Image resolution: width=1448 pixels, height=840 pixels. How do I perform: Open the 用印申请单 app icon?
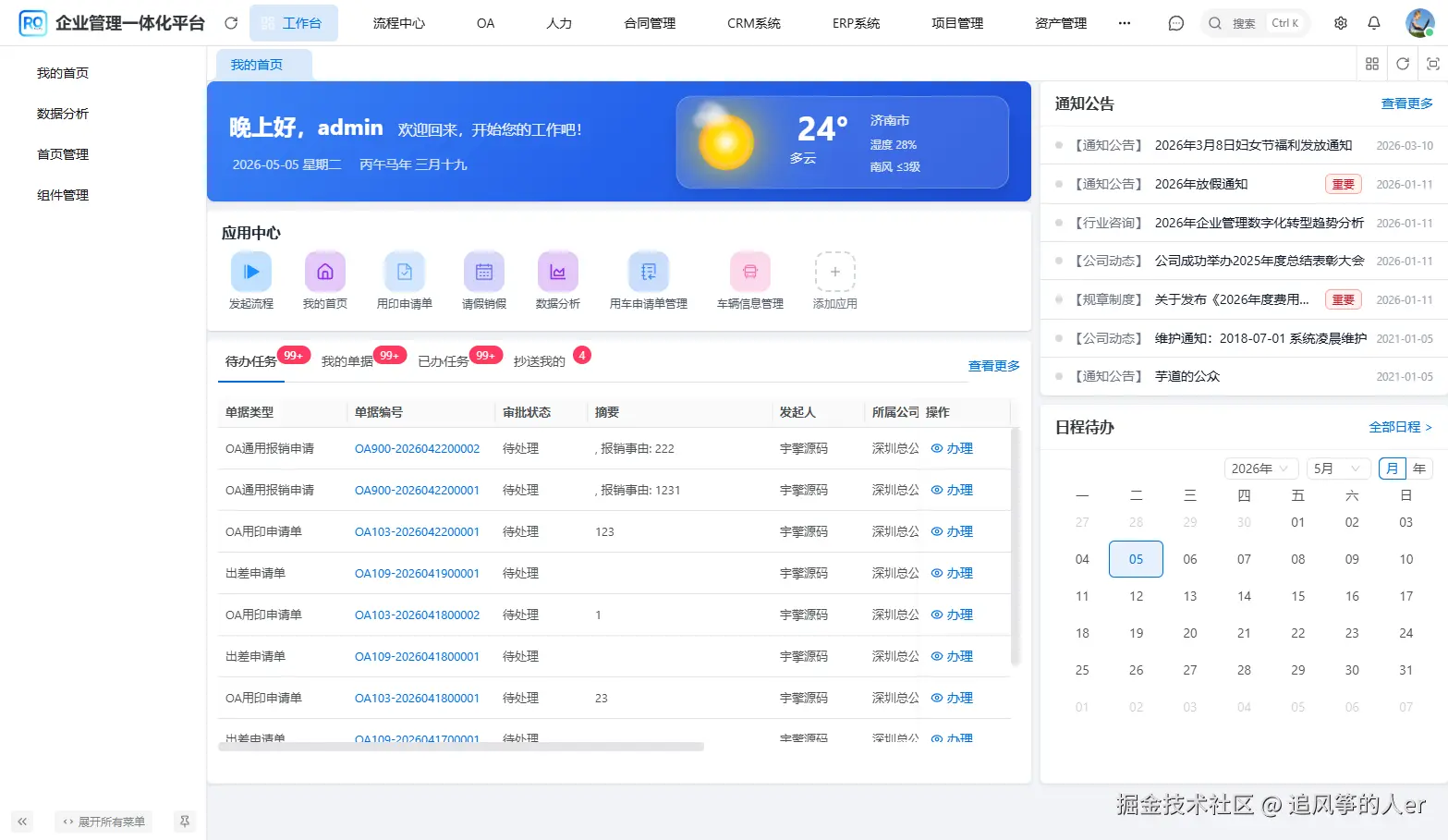pos(405,272)
